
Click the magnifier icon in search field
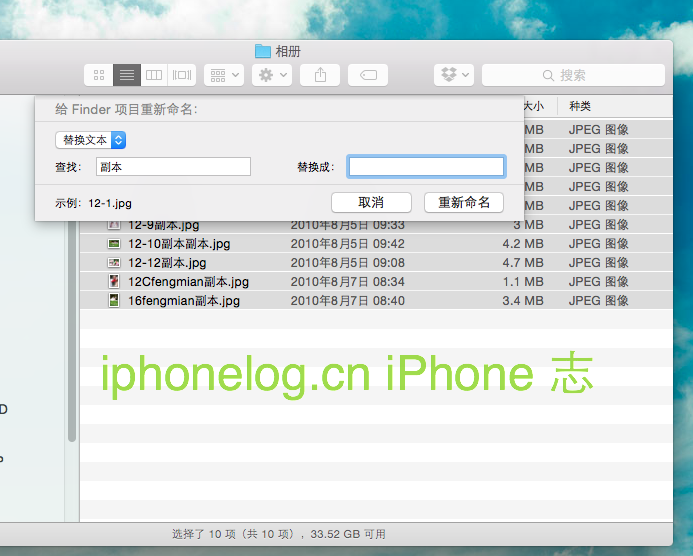tap(548, 76)
